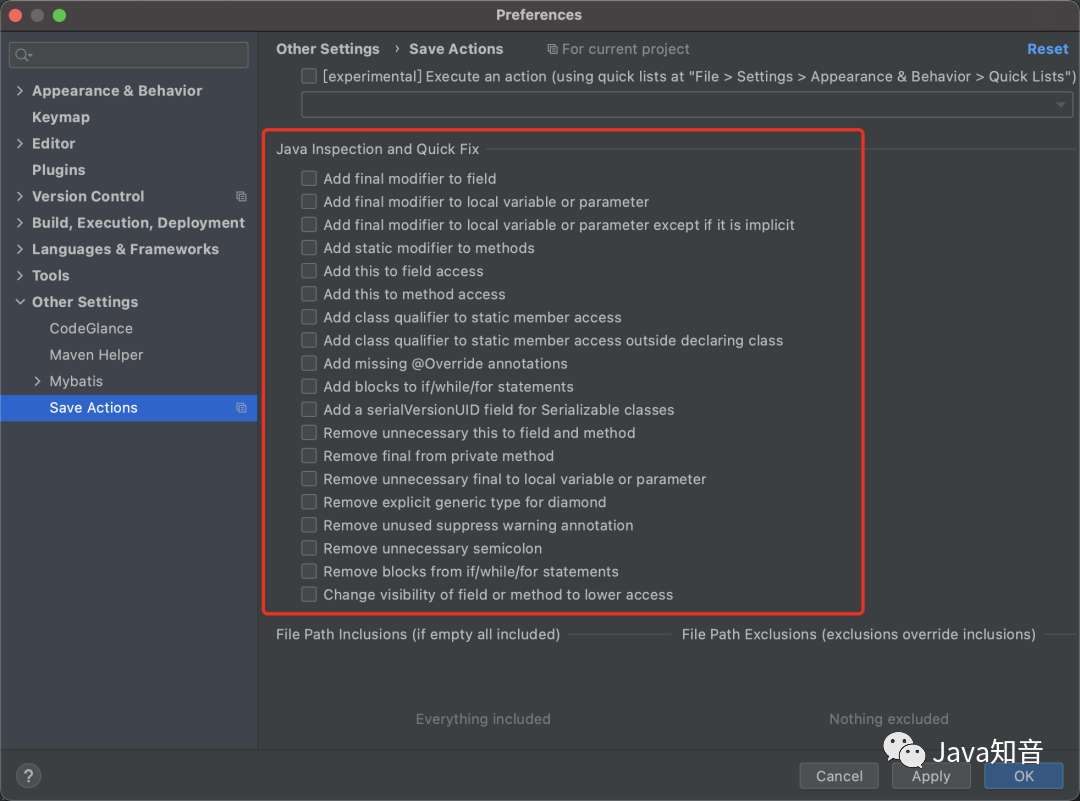Focus the settings search input field
This screenshot has height=801, width=1080.
click(135, 55)
